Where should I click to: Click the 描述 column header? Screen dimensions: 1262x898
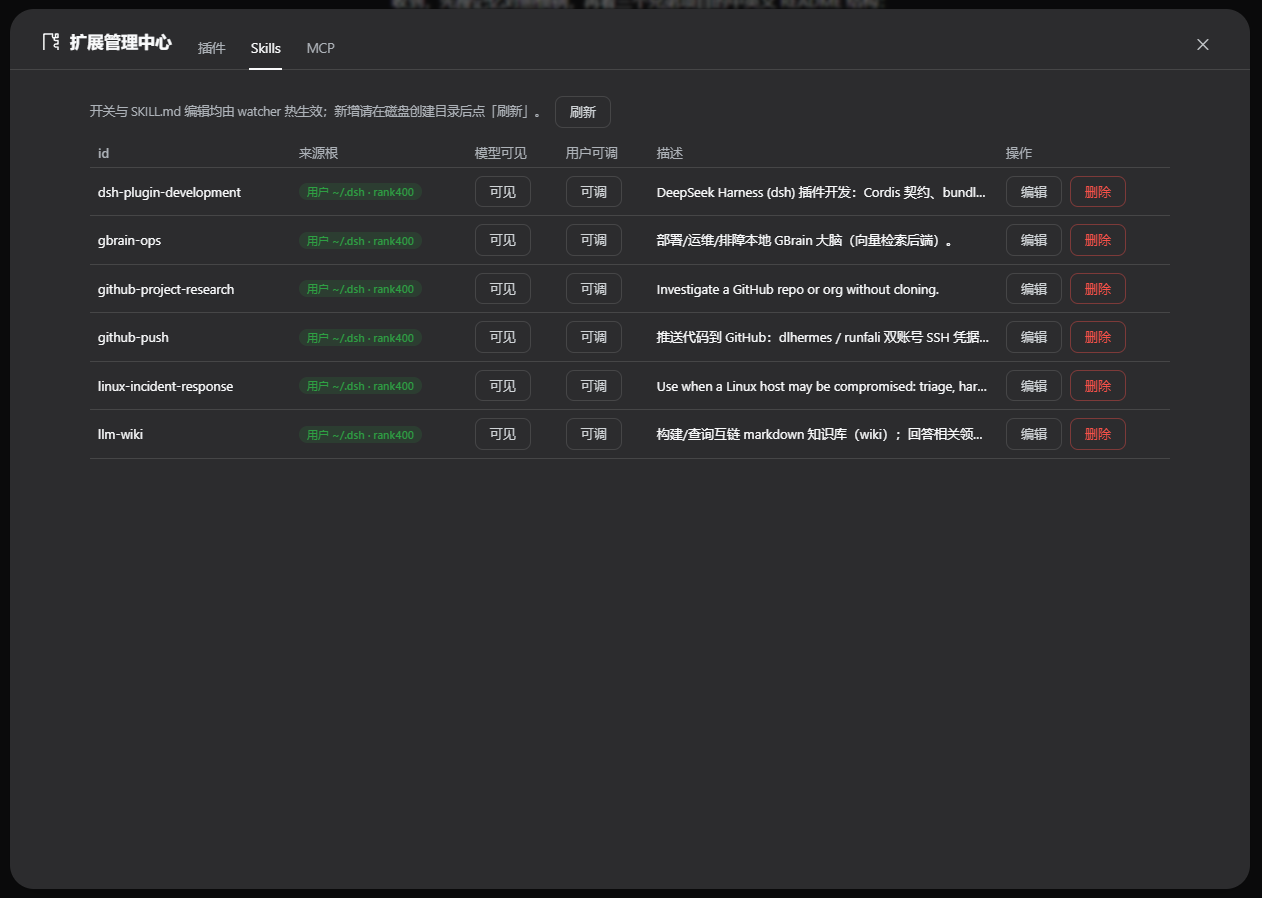coord(670,153)
